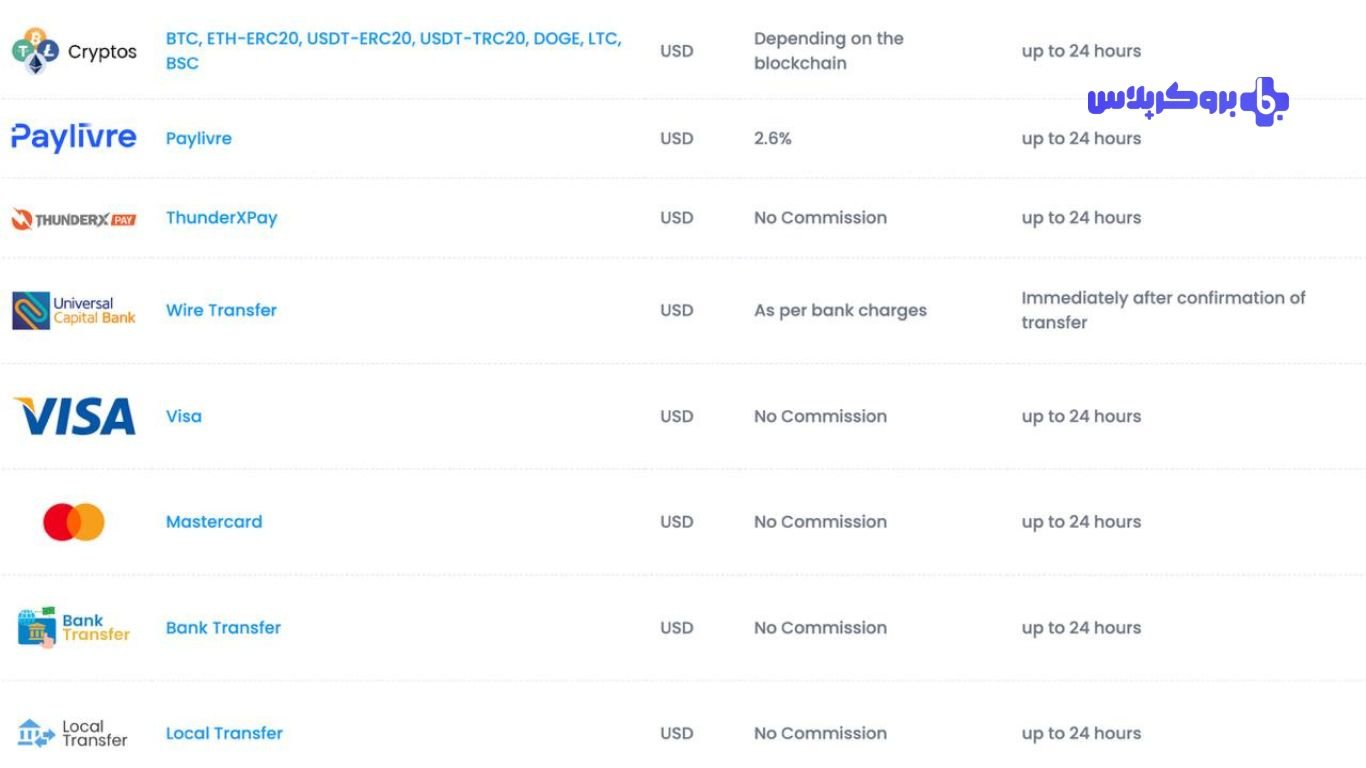Open the ThunderXPay link
This screenshot has width=1366, height=768.
[x=222, y=218]
